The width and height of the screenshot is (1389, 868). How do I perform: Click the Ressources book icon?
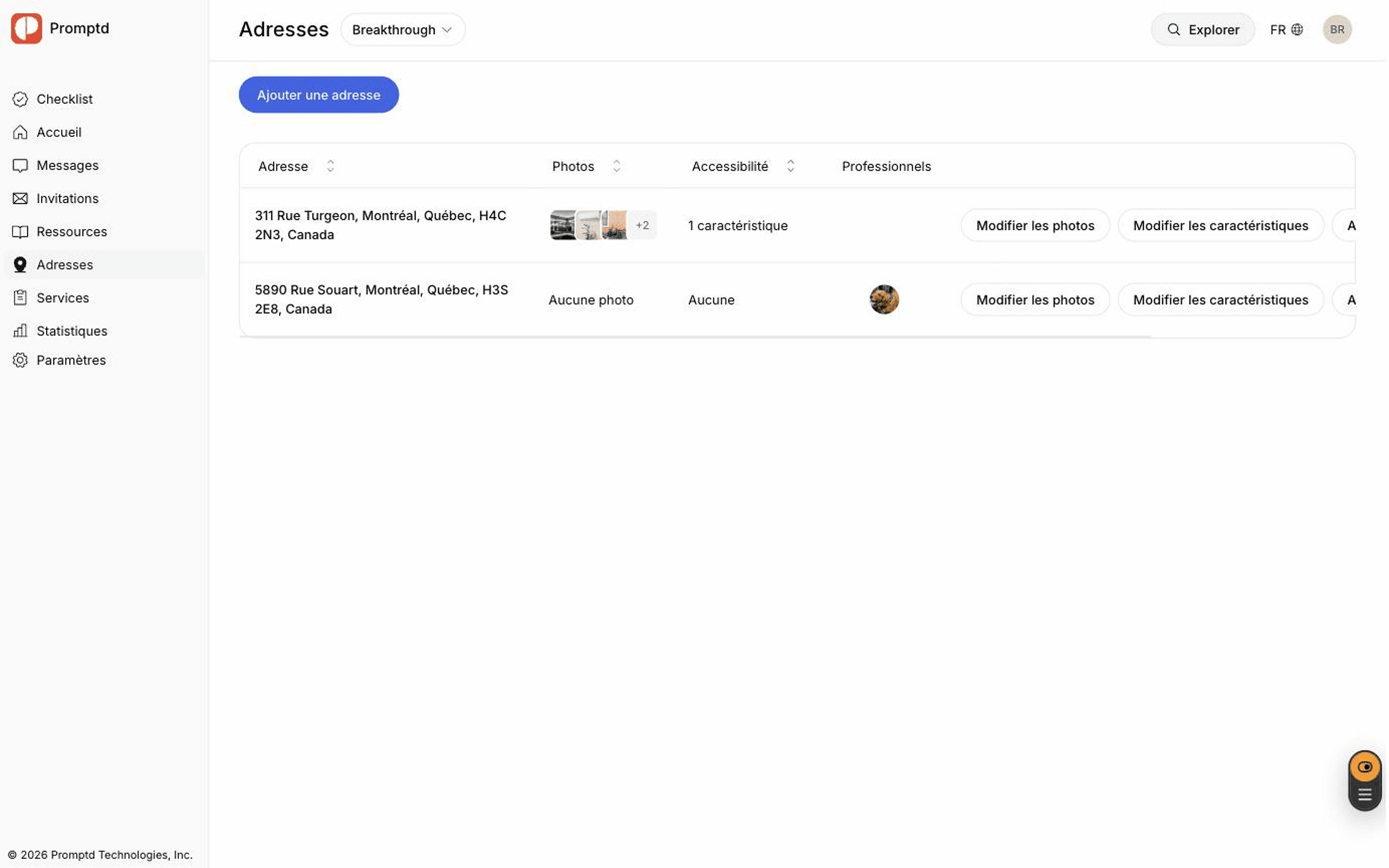pos(20,232)
